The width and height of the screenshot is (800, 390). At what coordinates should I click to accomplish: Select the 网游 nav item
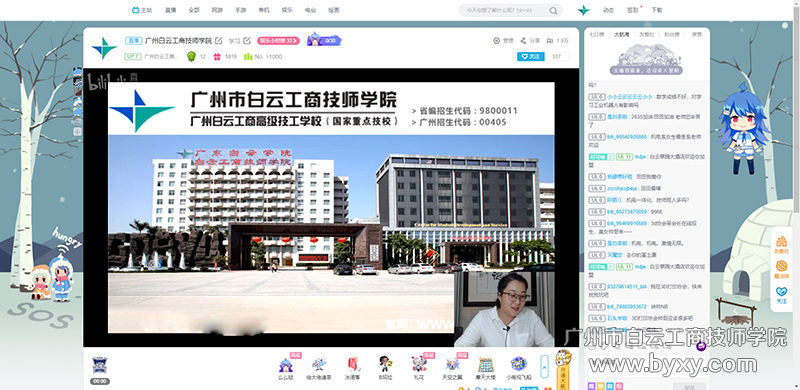(217, 10)
